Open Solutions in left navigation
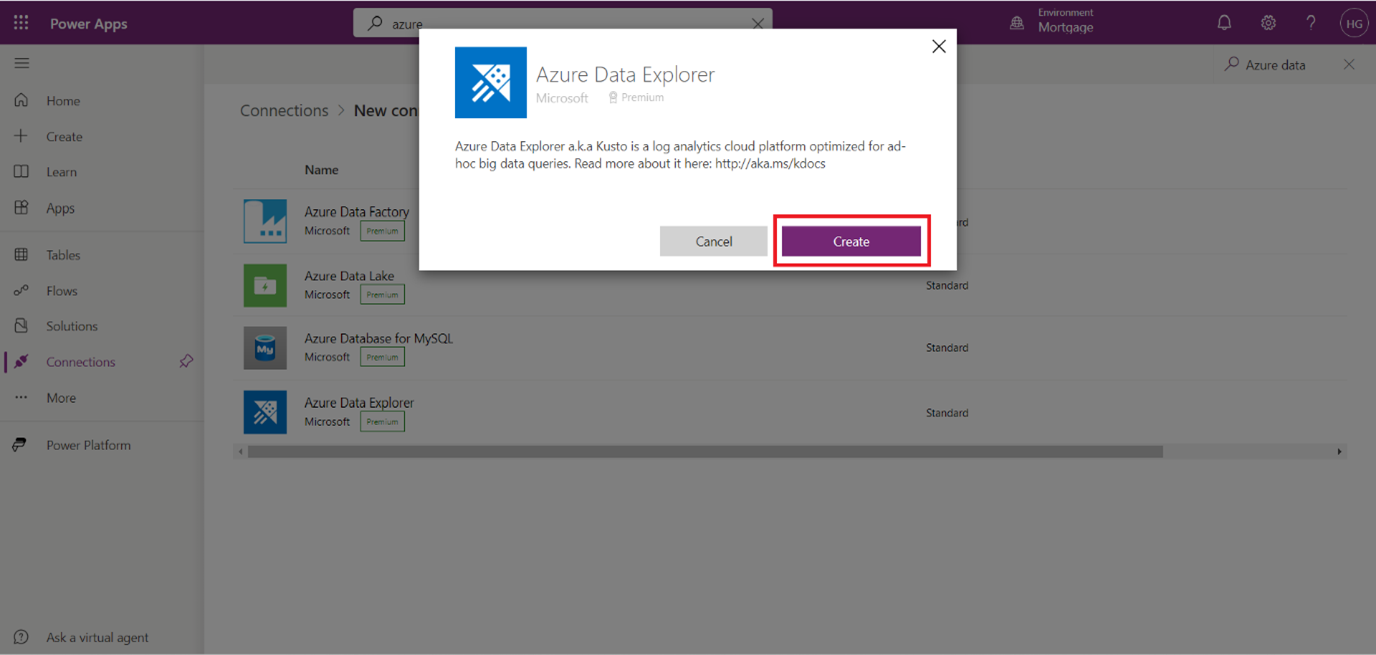This screenshot has width=1376, height=655. coord(71,326)
